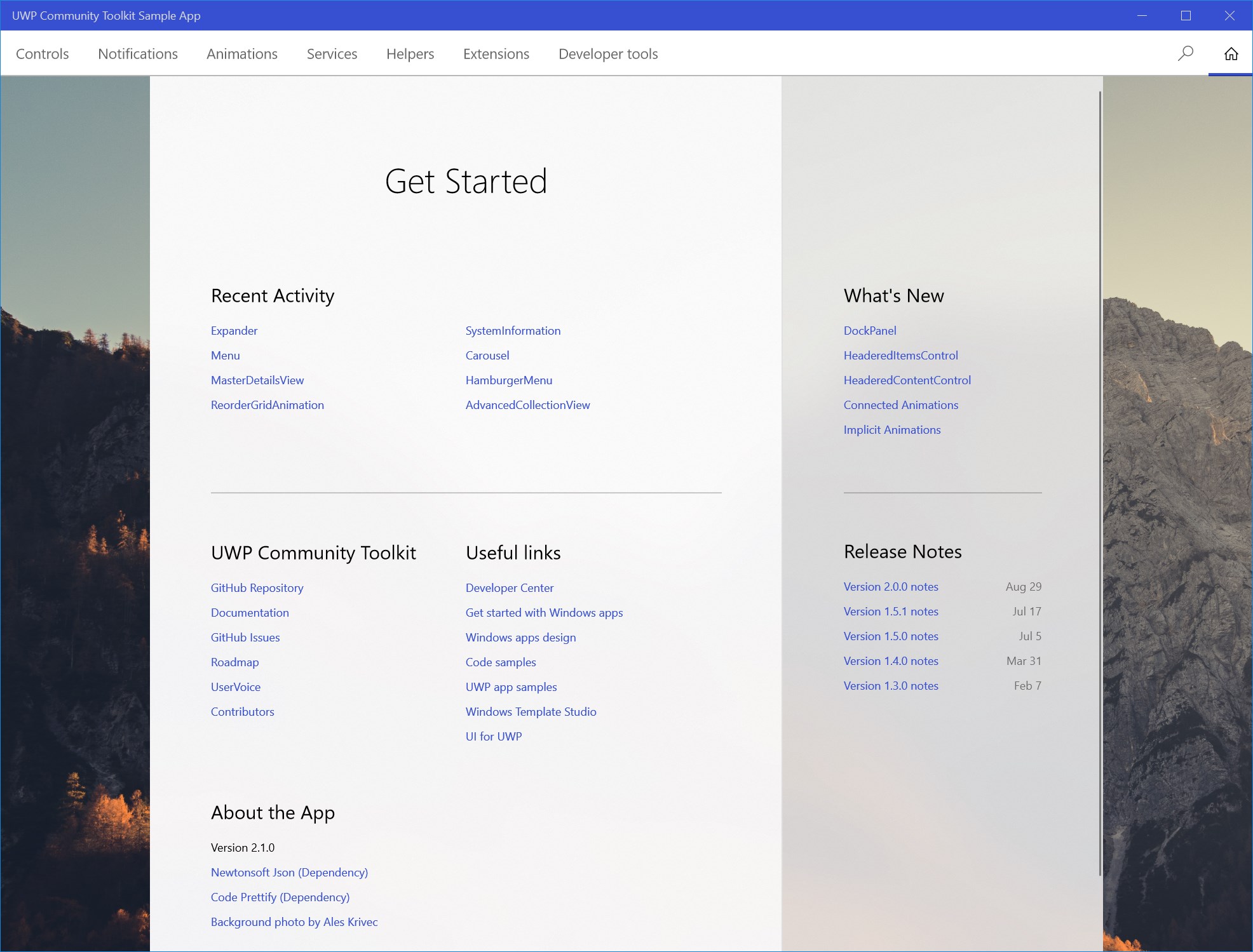Navigate to Helpers section
Screen dimensions: 1253x952
410,53
